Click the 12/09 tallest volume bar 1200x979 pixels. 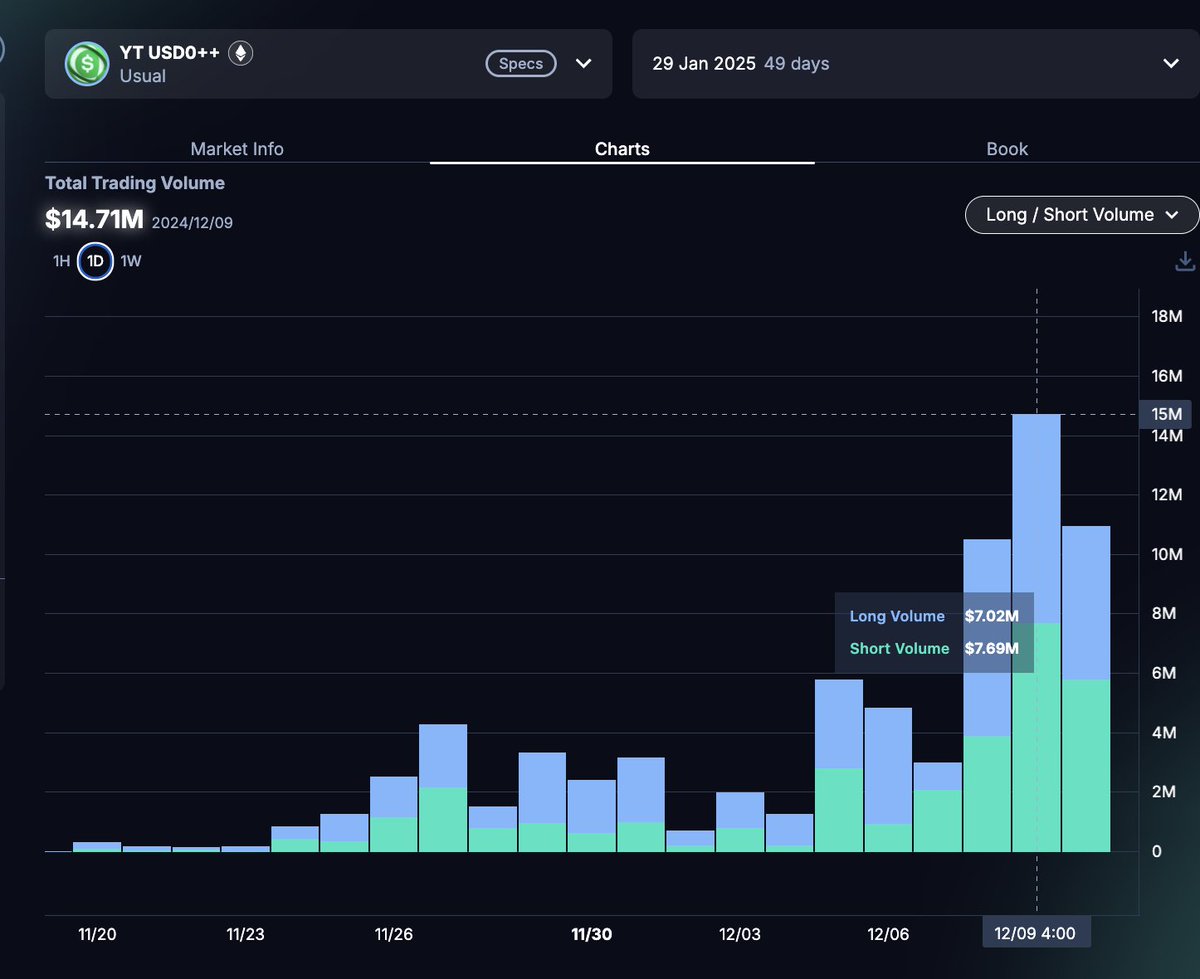(1036, 633)
